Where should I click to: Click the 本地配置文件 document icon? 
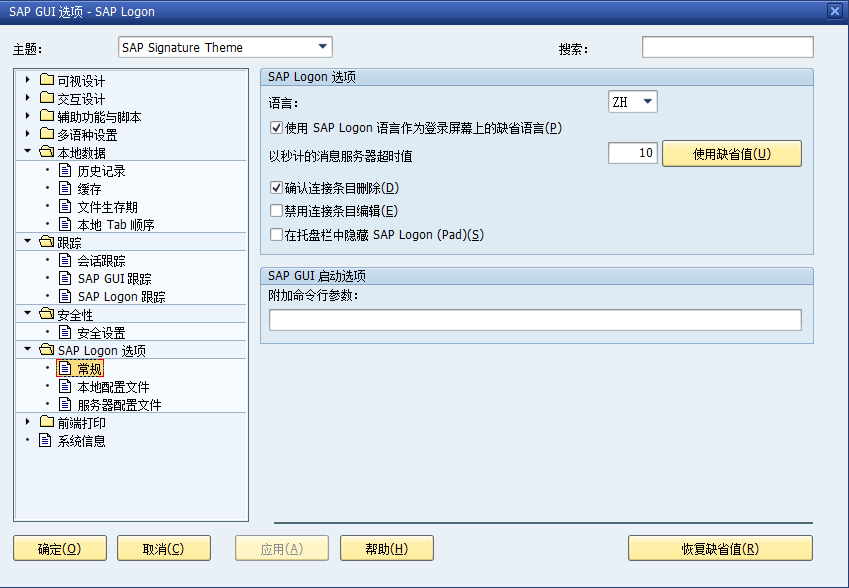pos(65,387)
